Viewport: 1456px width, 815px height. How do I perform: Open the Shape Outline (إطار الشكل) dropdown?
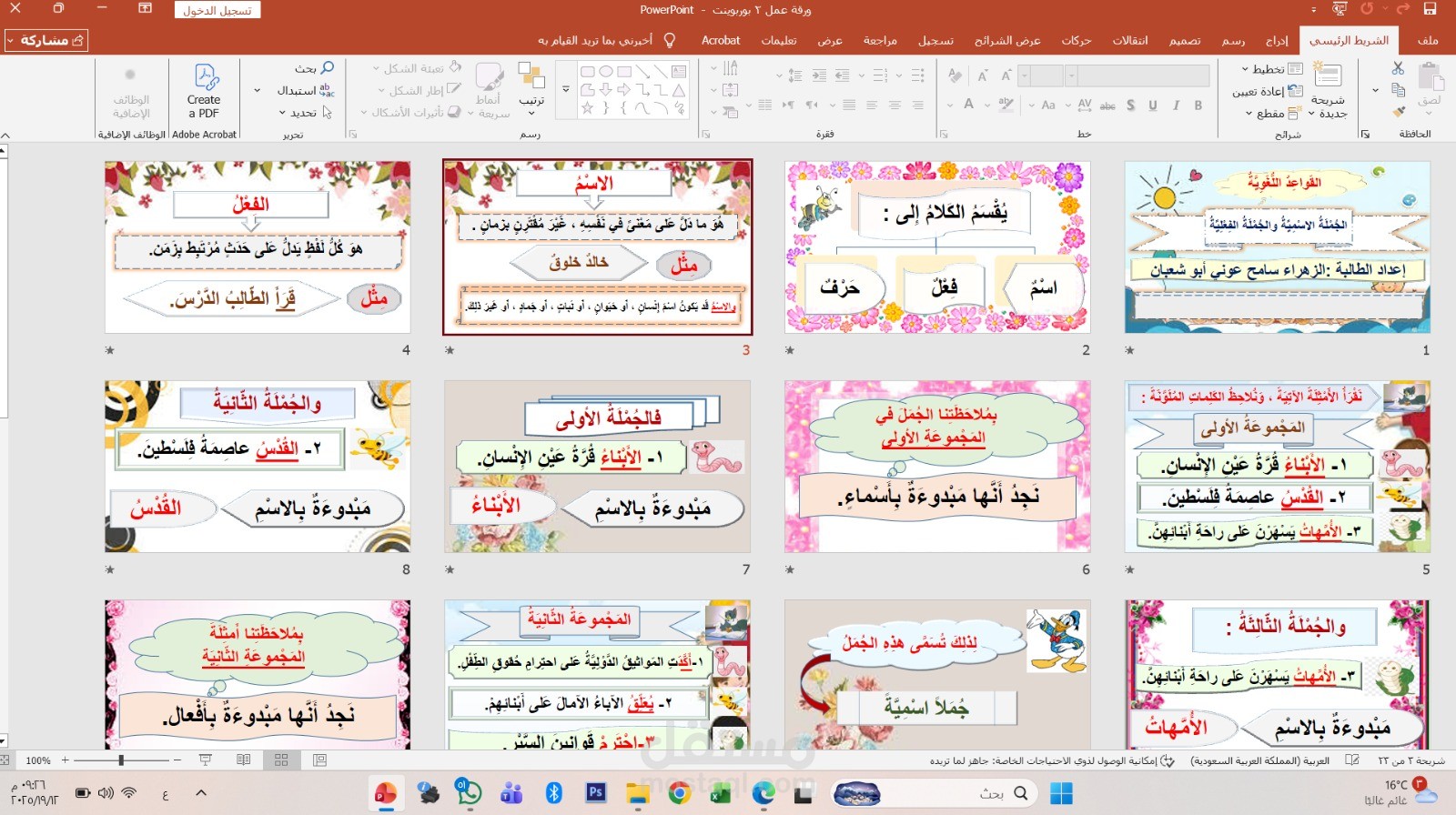pyautogui.click(x=420, y=90)
